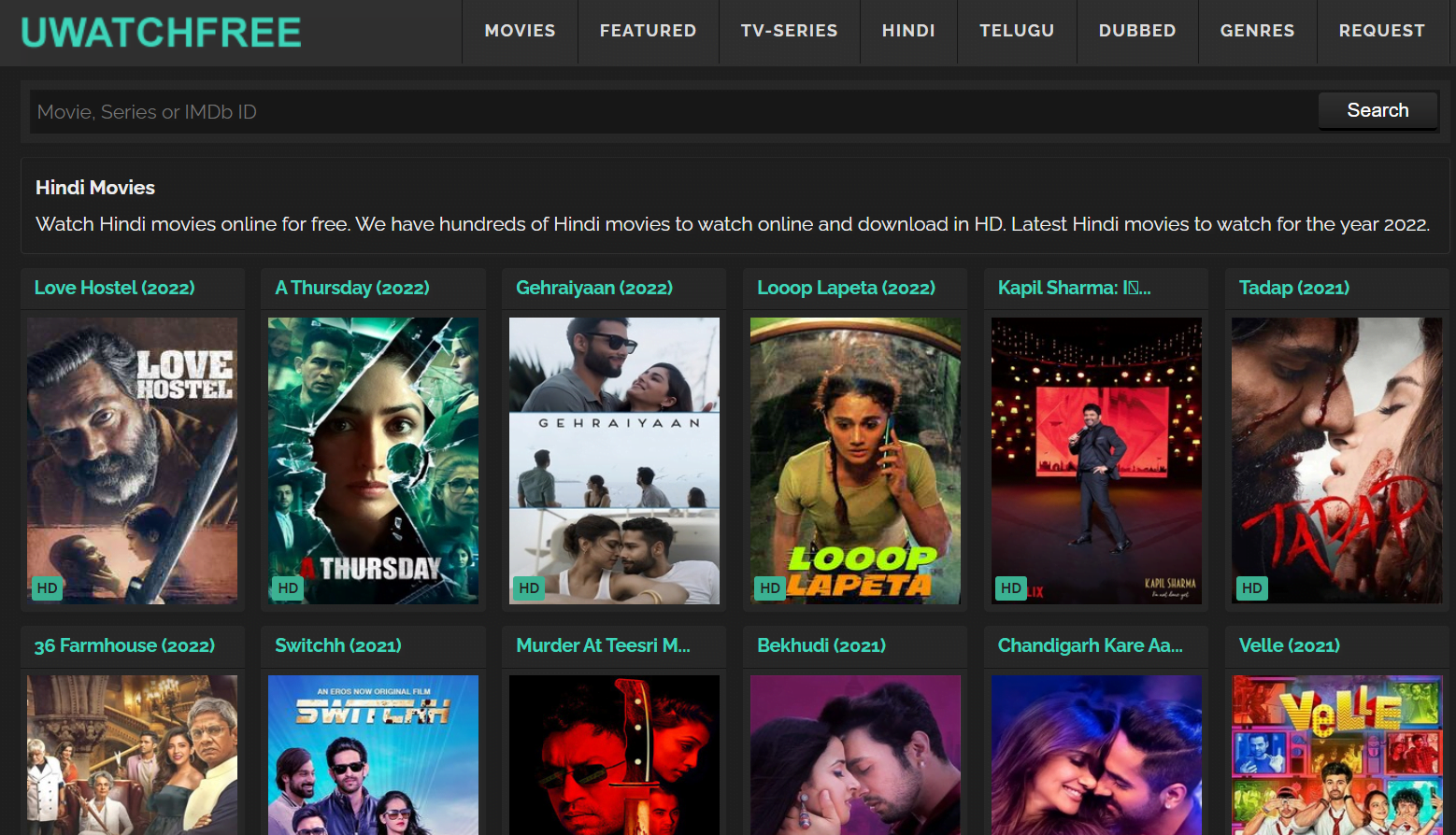Click the A Thursday poster thumbnail
Image resolution: width=1456 pixels, height=835 pixels.
[x=373, y=460]
